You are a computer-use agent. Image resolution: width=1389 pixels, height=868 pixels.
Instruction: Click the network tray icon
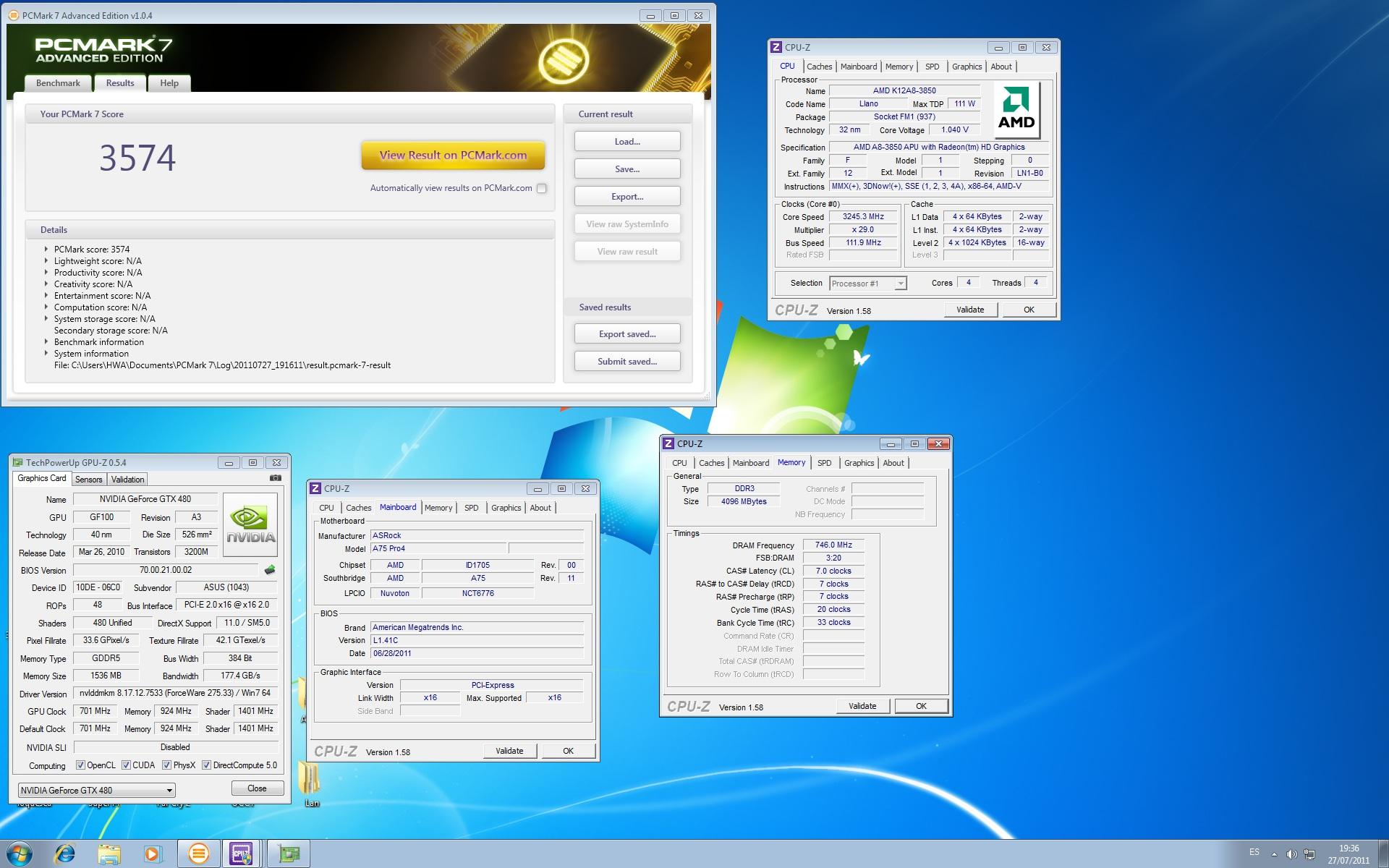[x=1309, y=854]
